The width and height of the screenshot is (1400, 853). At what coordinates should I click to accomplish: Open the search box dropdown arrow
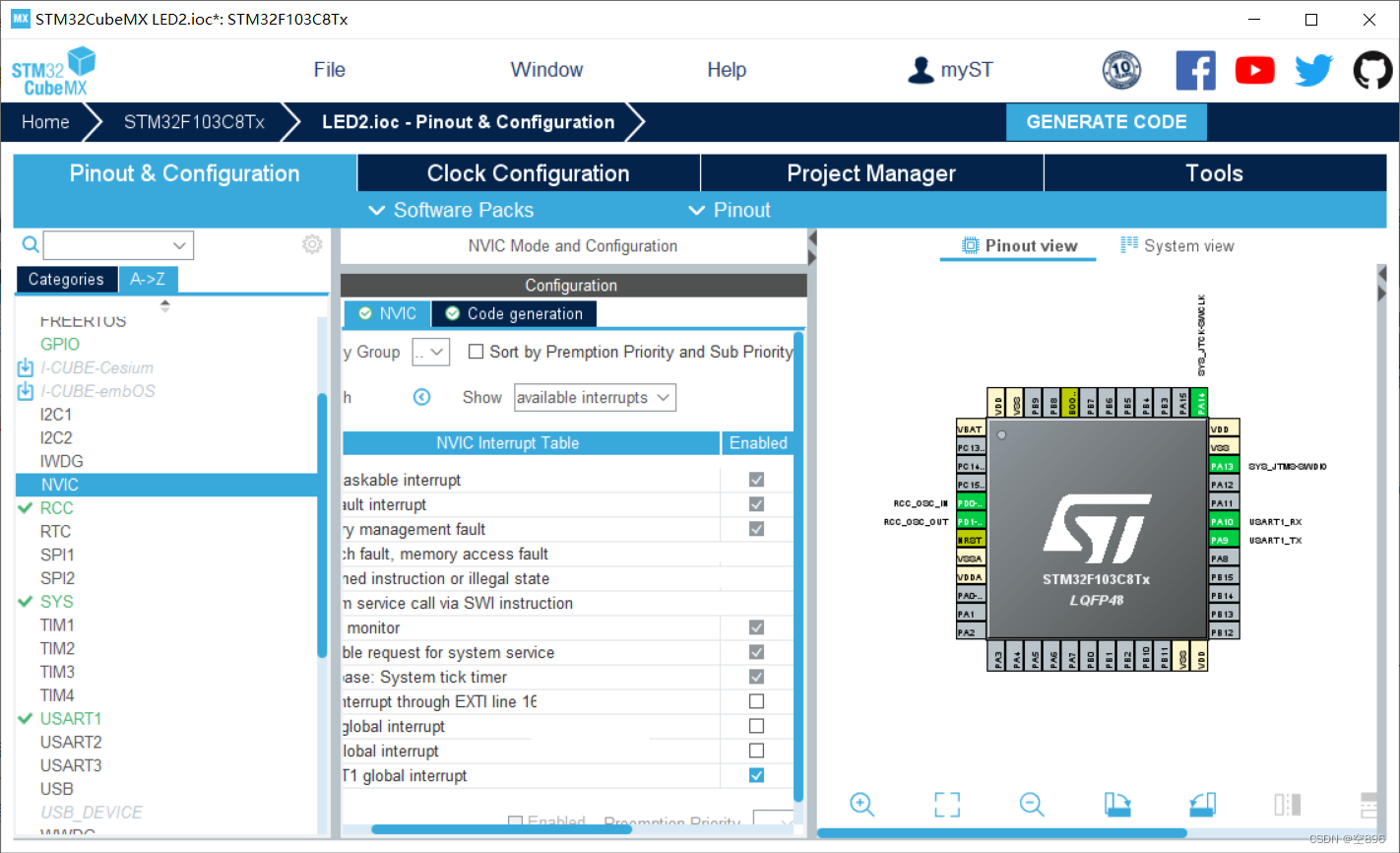(179, 245)
